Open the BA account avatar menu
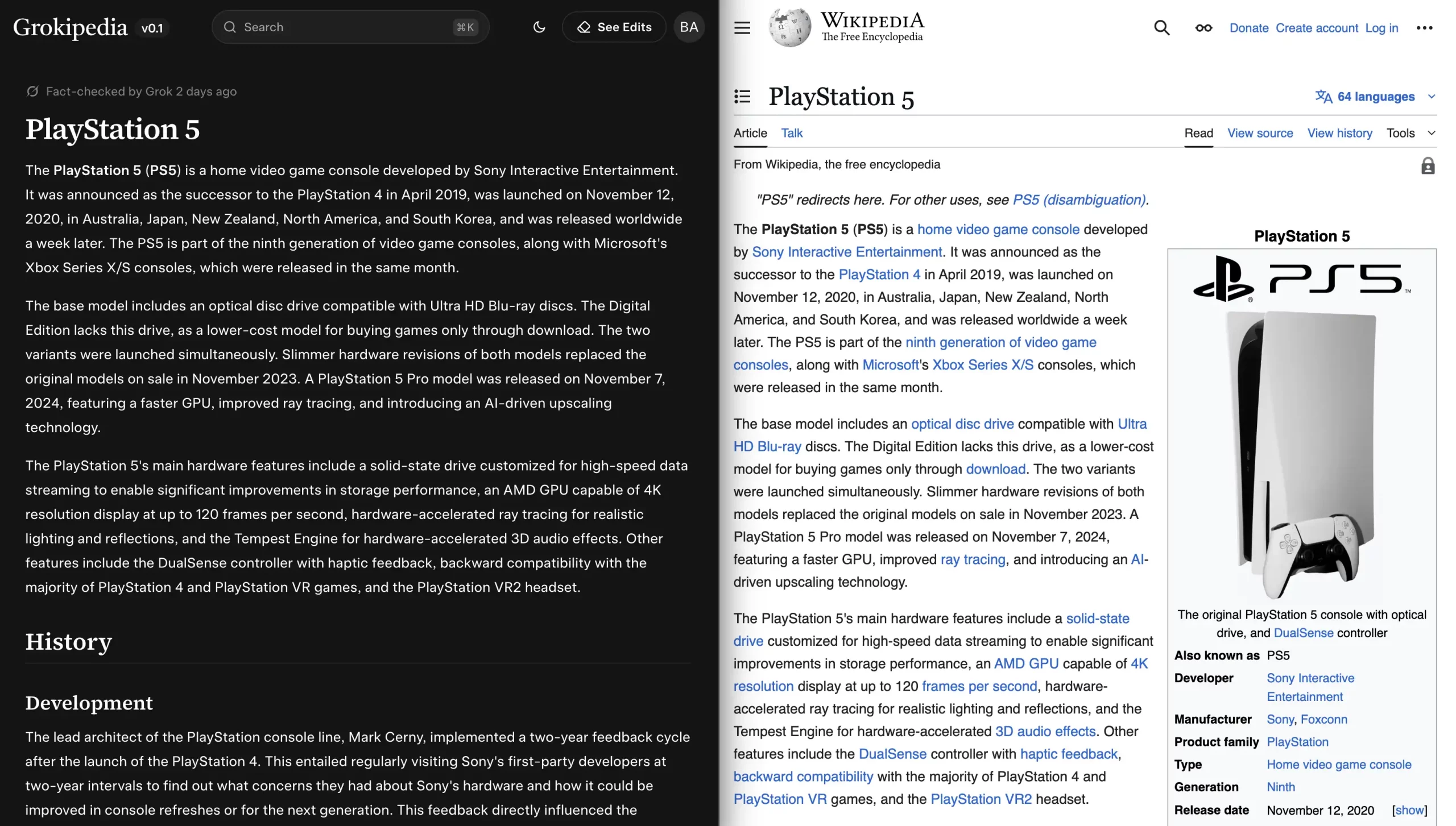 click(688, 27)
